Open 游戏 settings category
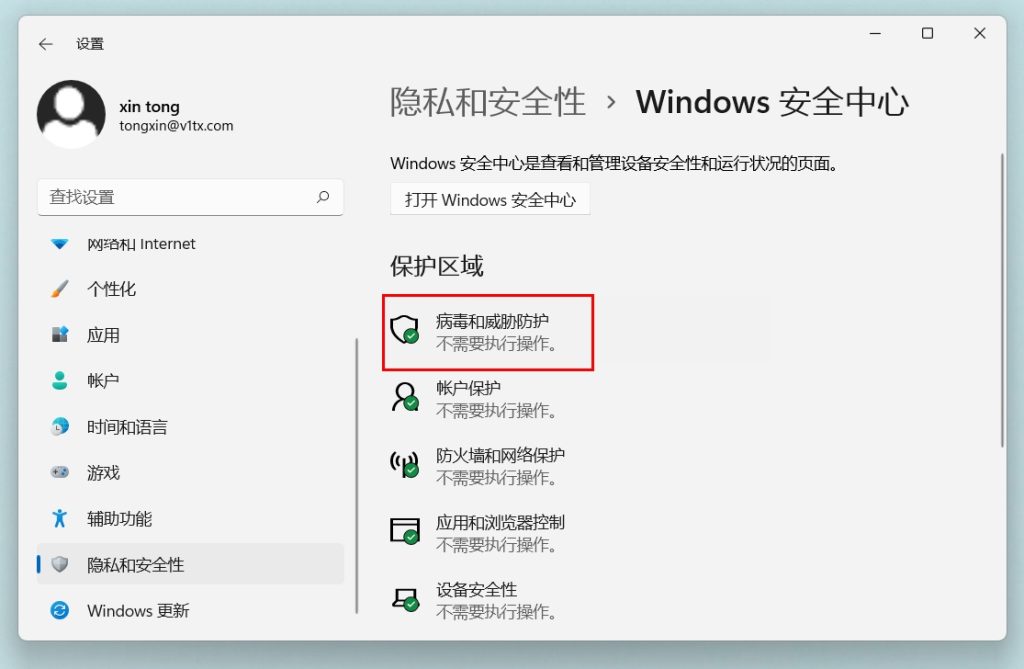 pyautogui.click(x=190, y=472)
